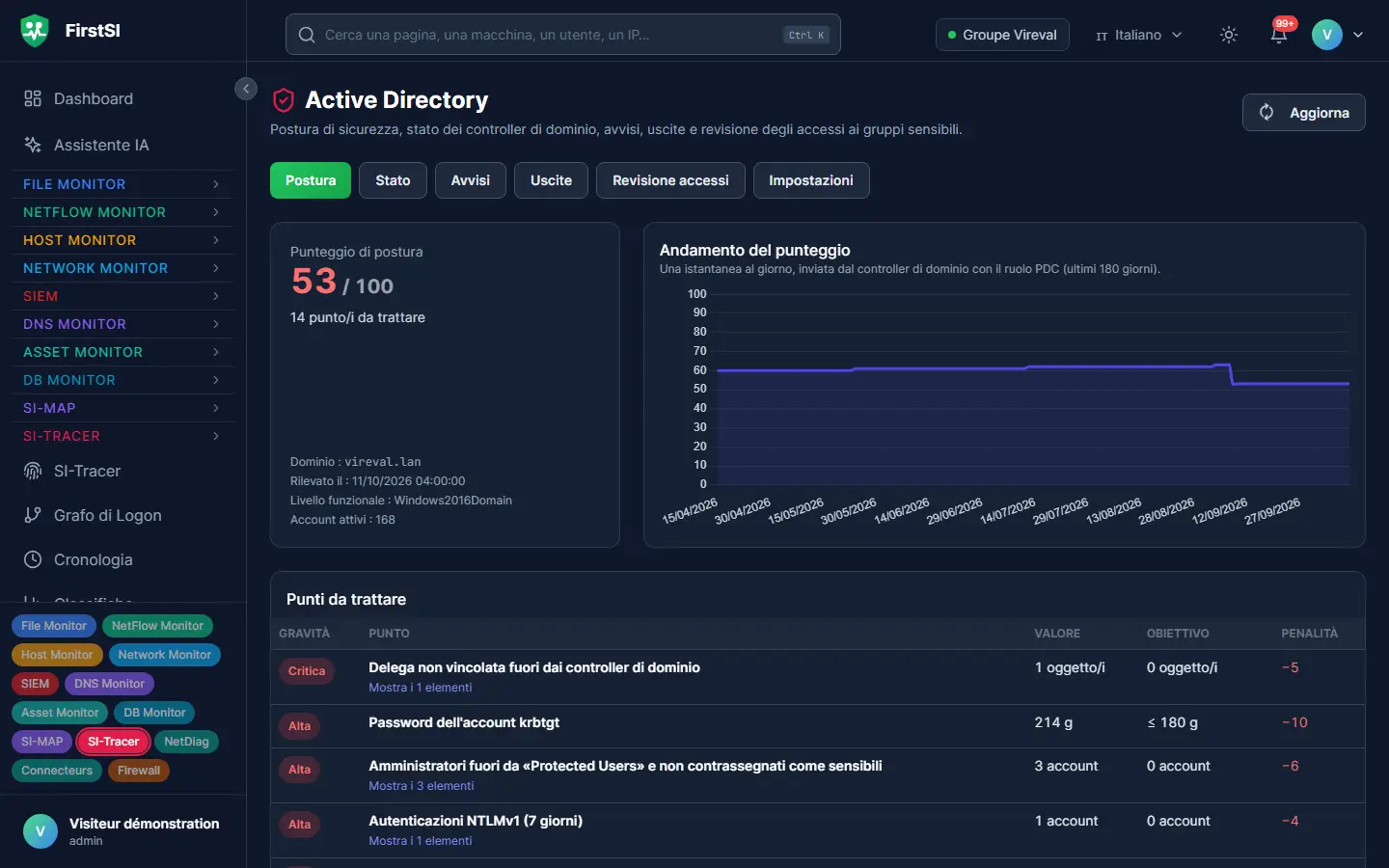This screenshot has height=868, width=1389.
Task: Click the Groupe Vireval tenant button
Action: tap(1002, 35)
